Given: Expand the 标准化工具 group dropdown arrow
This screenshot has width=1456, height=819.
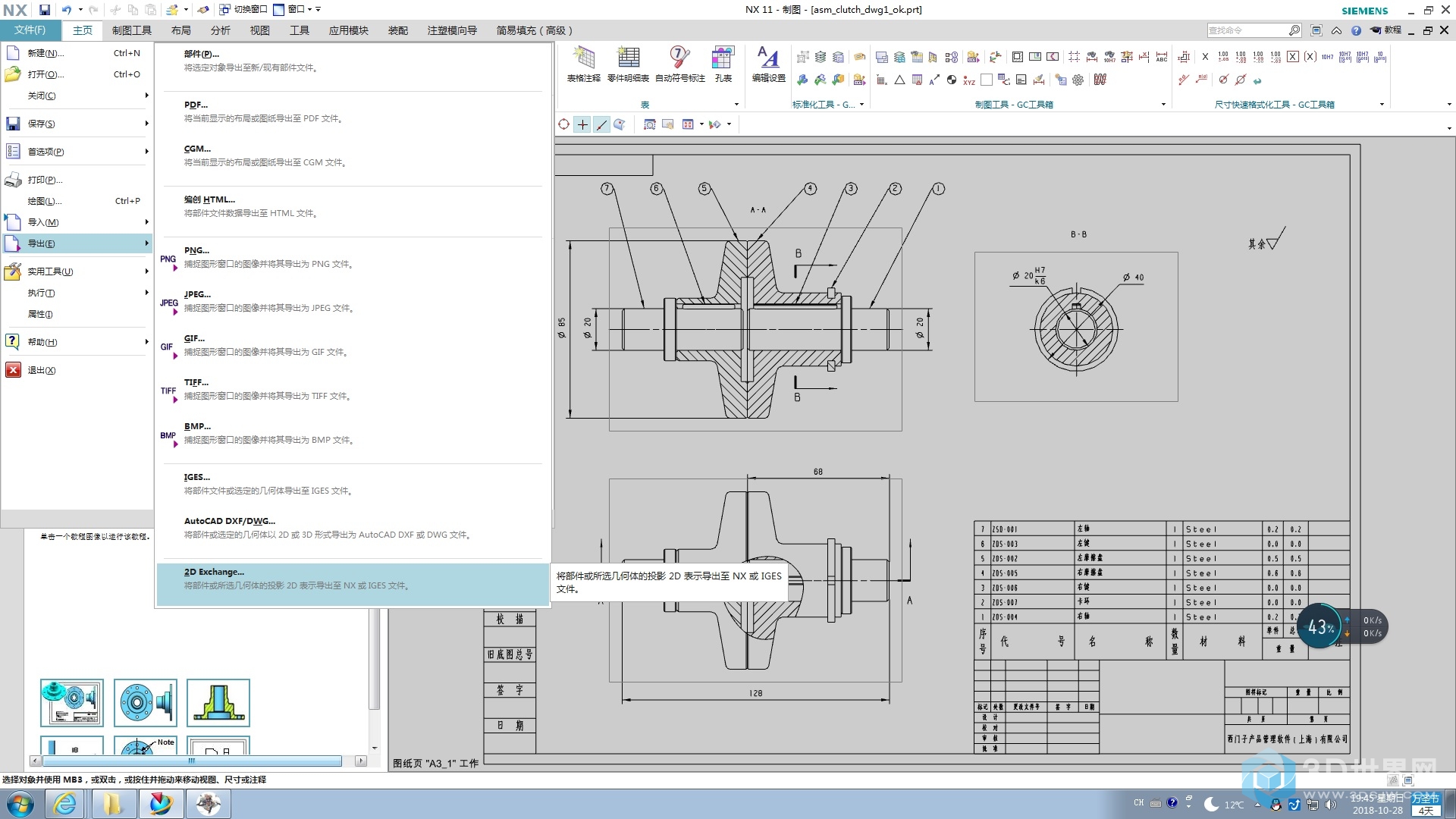Looking at the screenshot, I should click(x=862, y=105).
